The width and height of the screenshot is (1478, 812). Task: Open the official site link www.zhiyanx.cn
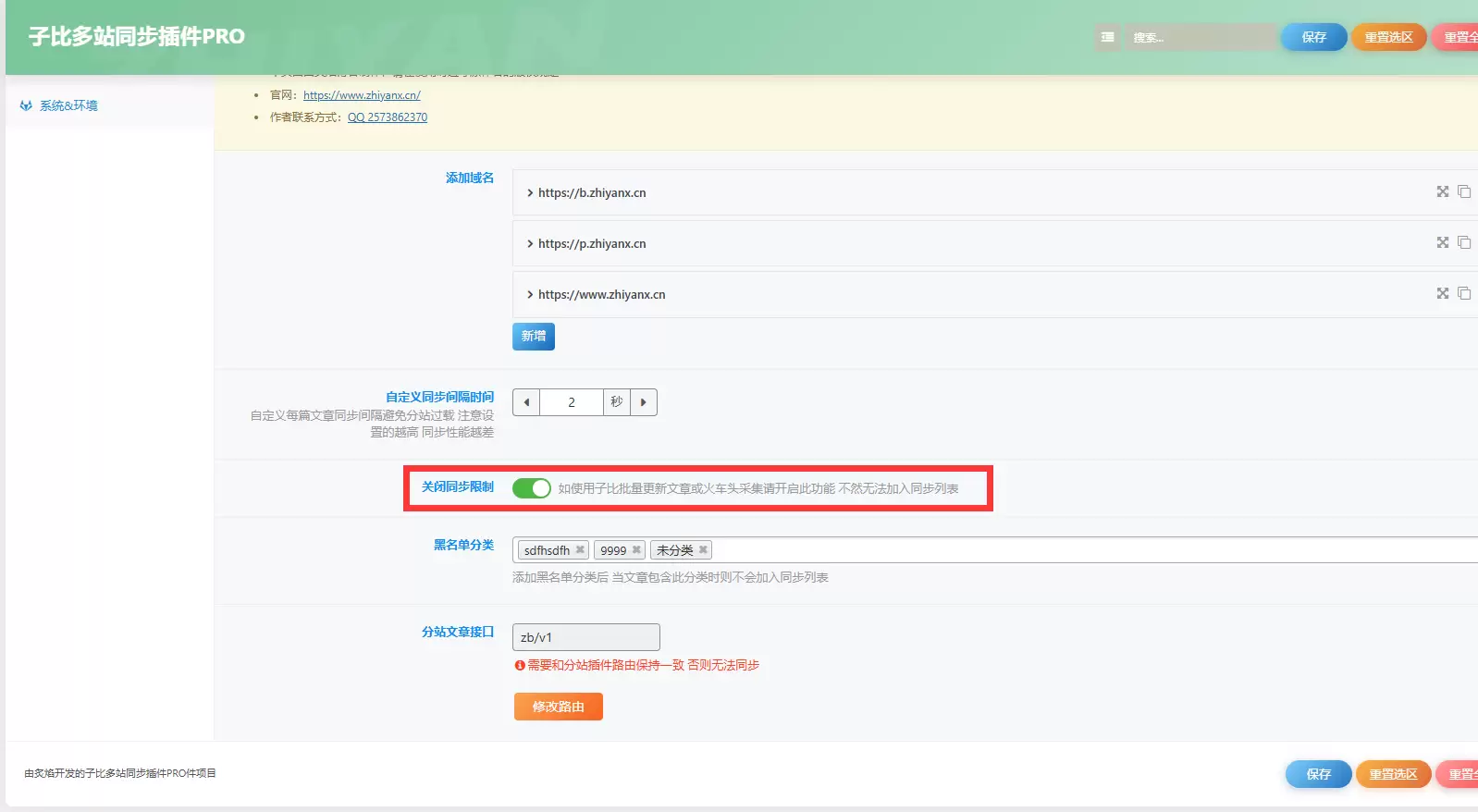coord(362,95)
